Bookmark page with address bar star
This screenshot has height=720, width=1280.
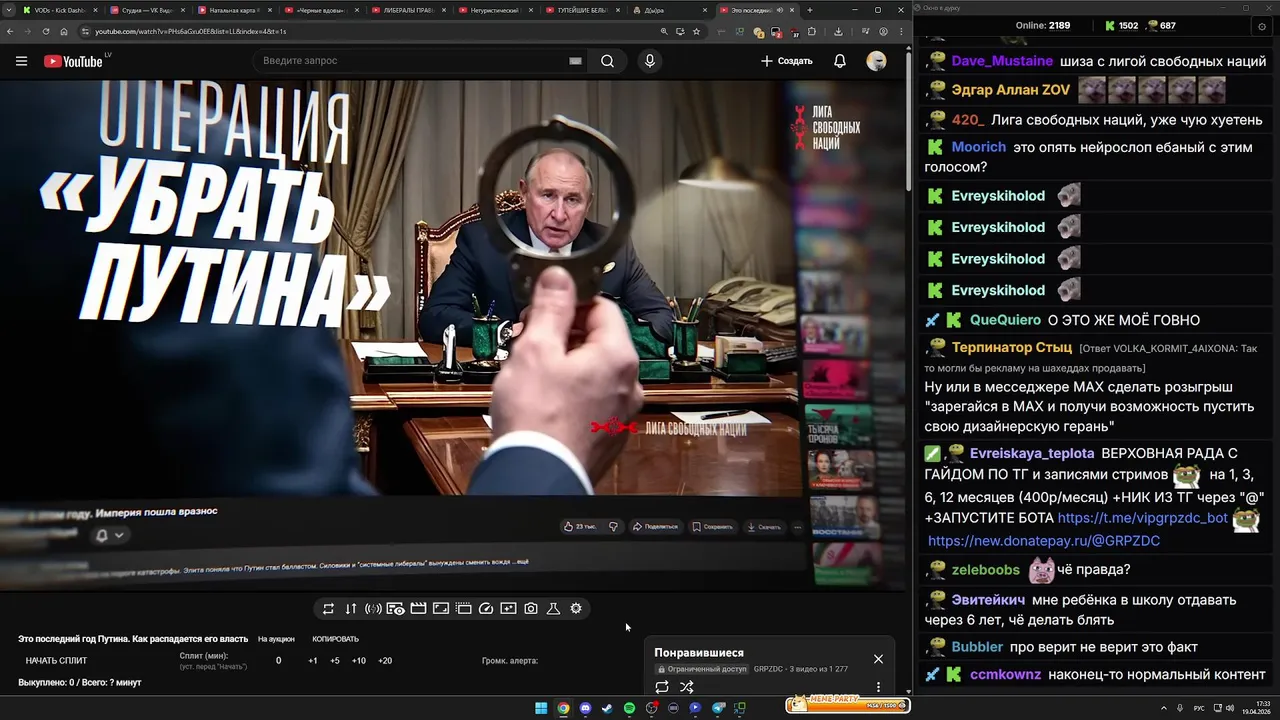click(697, 31)
